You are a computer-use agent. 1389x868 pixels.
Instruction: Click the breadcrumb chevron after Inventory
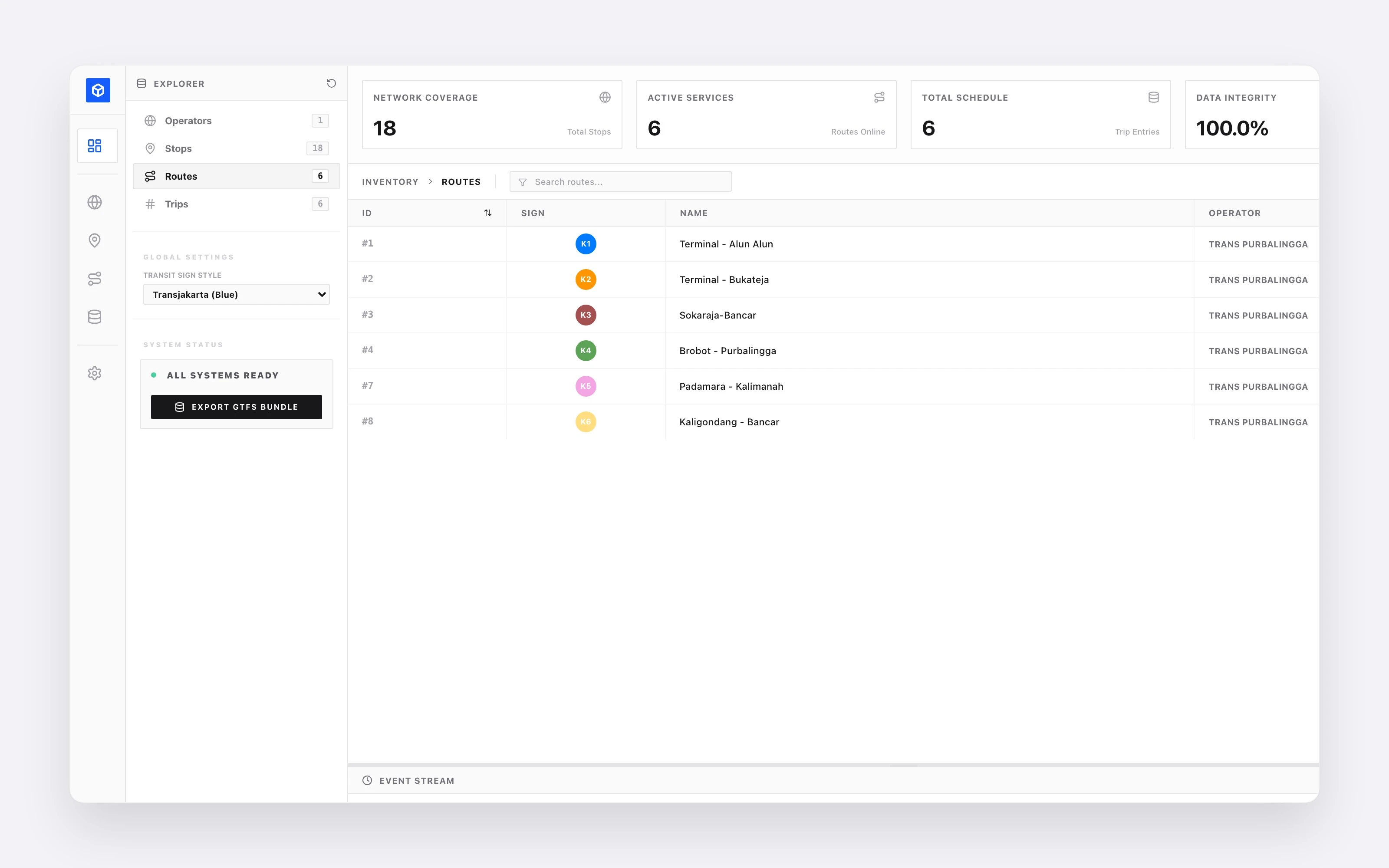pos(430,182)
